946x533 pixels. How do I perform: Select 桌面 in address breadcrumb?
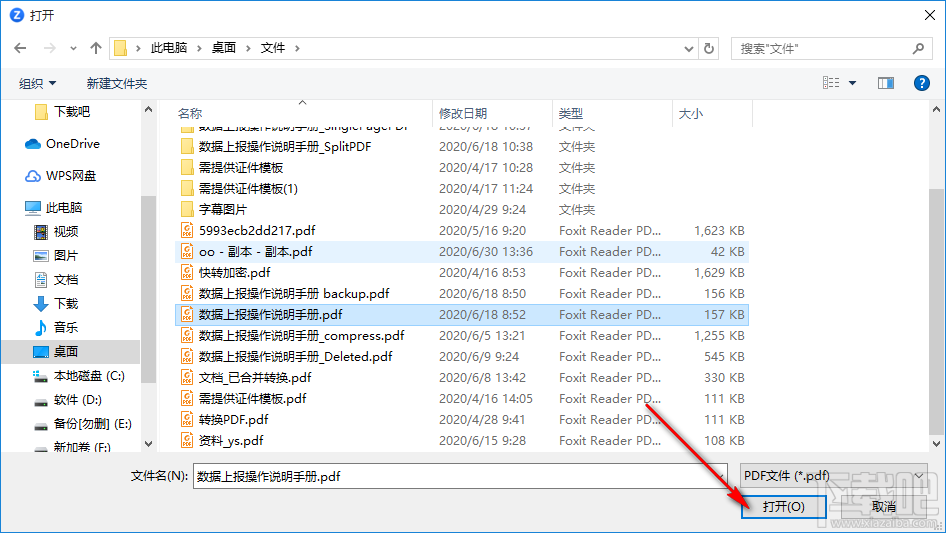click(x=224, y=48)
